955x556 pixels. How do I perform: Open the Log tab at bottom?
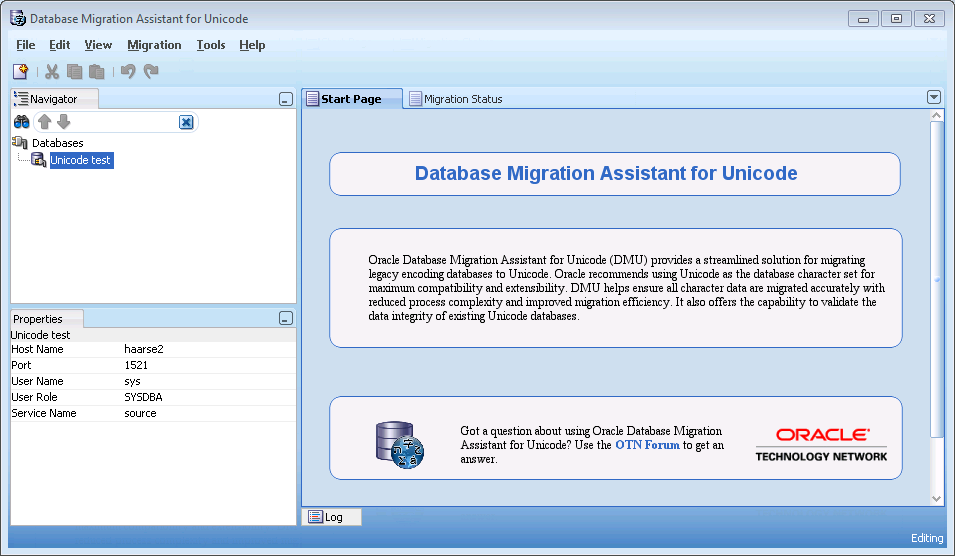point(332,517)
